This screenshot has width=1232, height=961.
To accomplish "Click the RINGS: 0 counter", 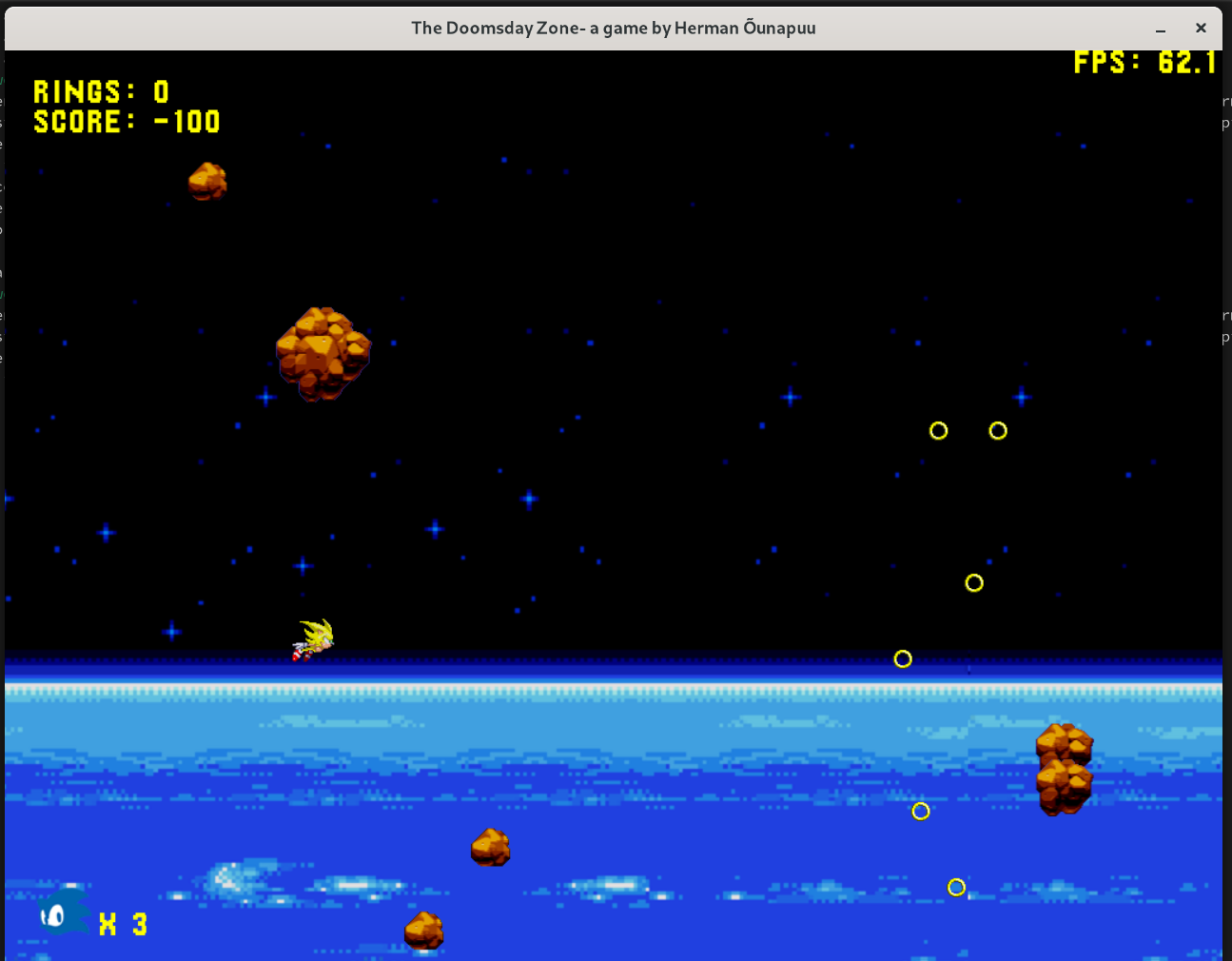I will [101, 92].
